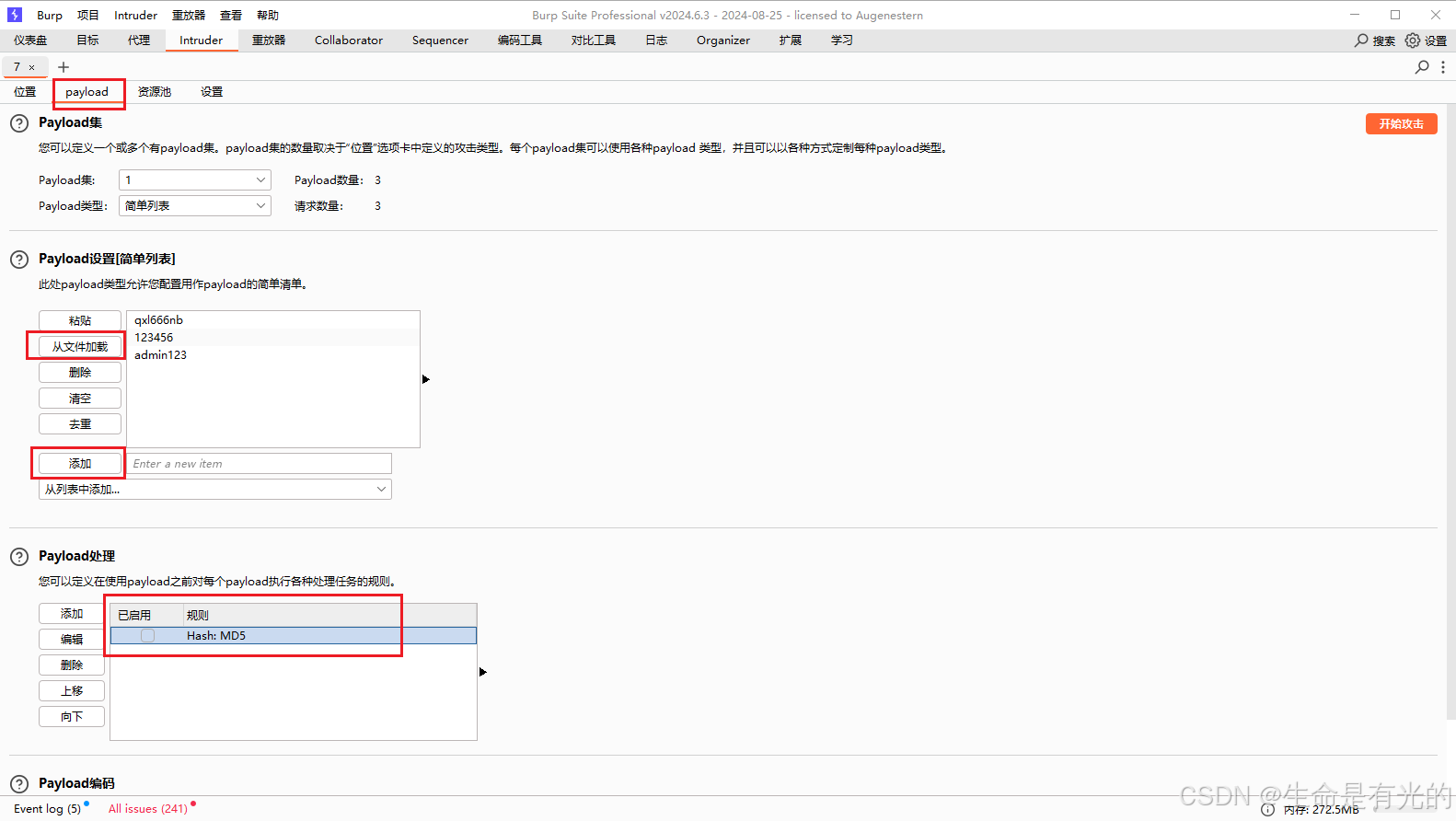Click the 开始攻击 button
Screen dimensions: 1456x821
pyautogui.click(x=1401, y=124)
